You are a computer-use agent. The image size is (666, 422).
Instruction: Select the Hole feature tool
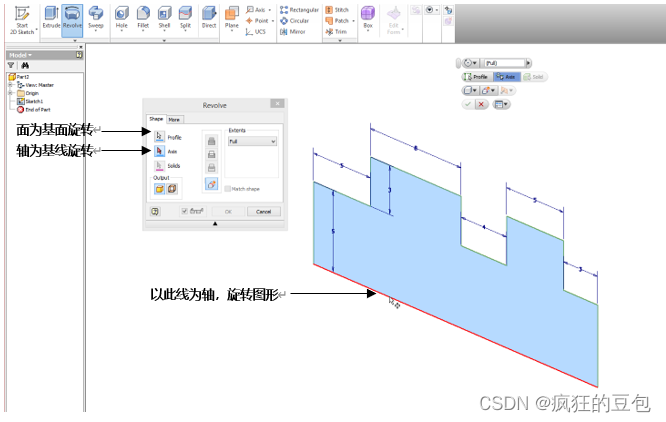point(121,18)
